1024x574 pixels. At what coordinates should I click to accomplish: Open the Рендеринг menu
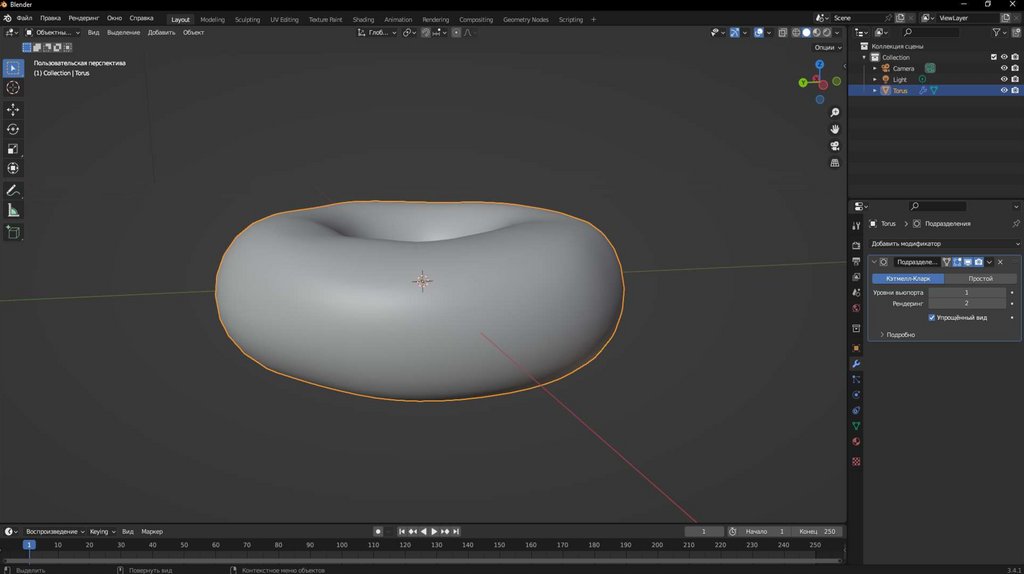(83, 18)
